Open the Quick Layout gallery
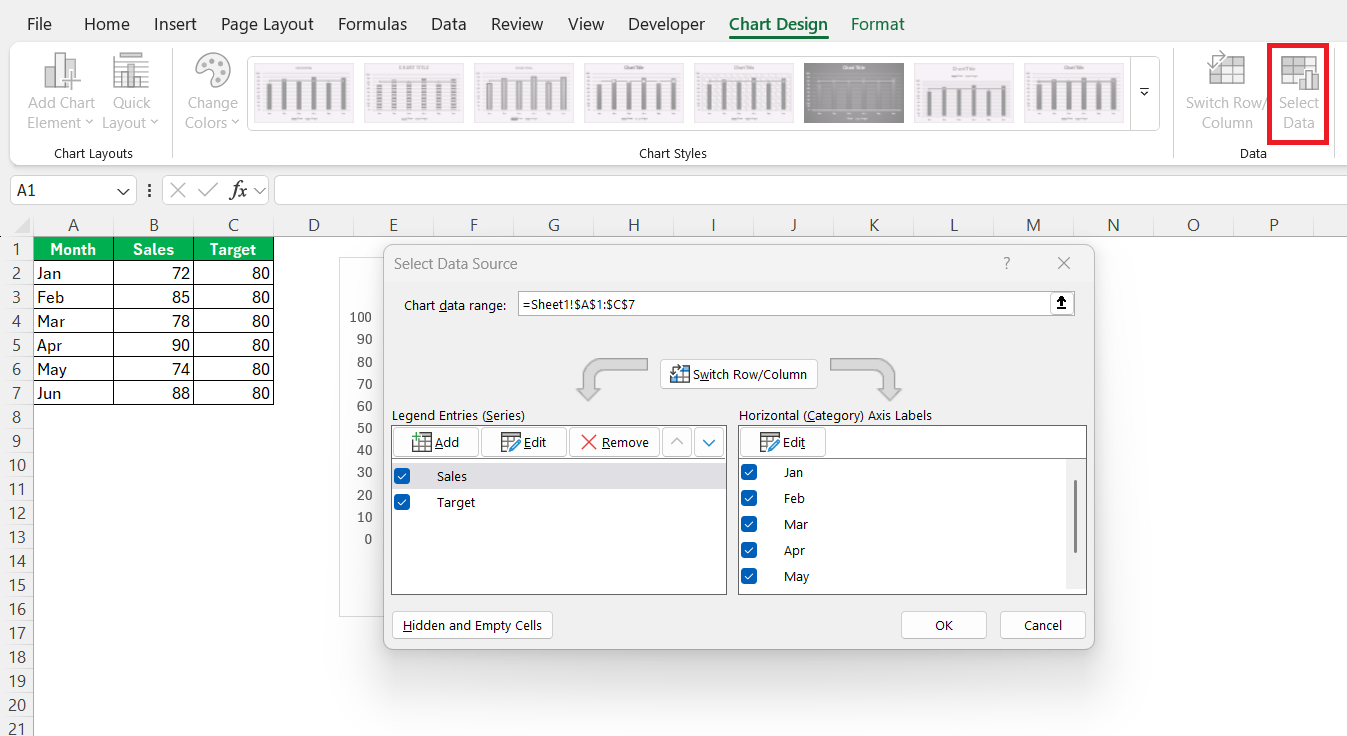The image size is (1347, 736). [x=131, y=92]
